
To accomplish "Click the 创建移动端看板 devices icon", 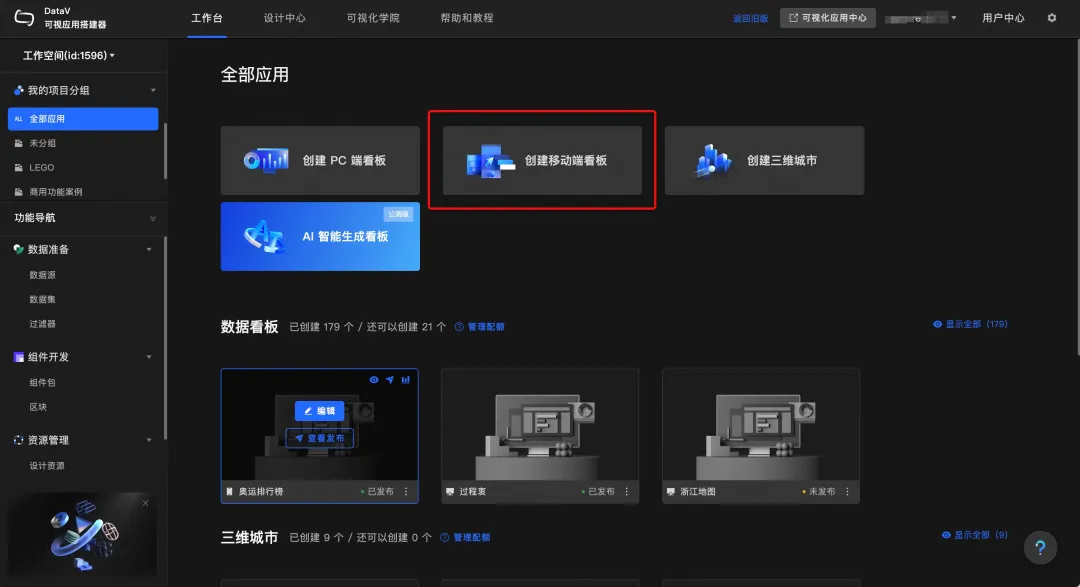I will 490,161.
